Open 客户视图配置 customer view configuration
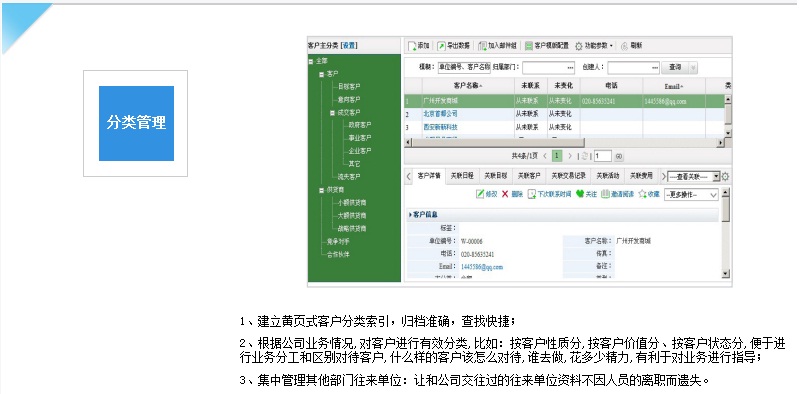 click(x=547, y=46)
